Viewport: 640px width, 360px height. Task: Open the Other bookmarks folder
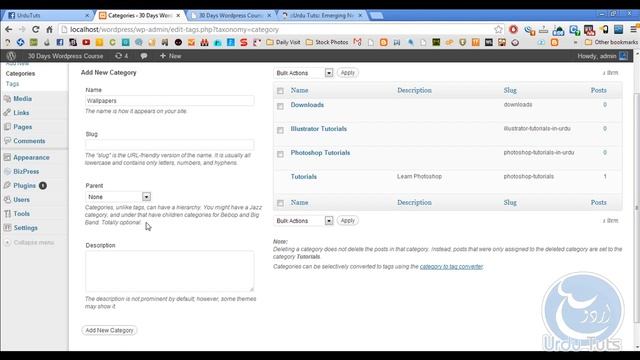(x=611, y=42)
